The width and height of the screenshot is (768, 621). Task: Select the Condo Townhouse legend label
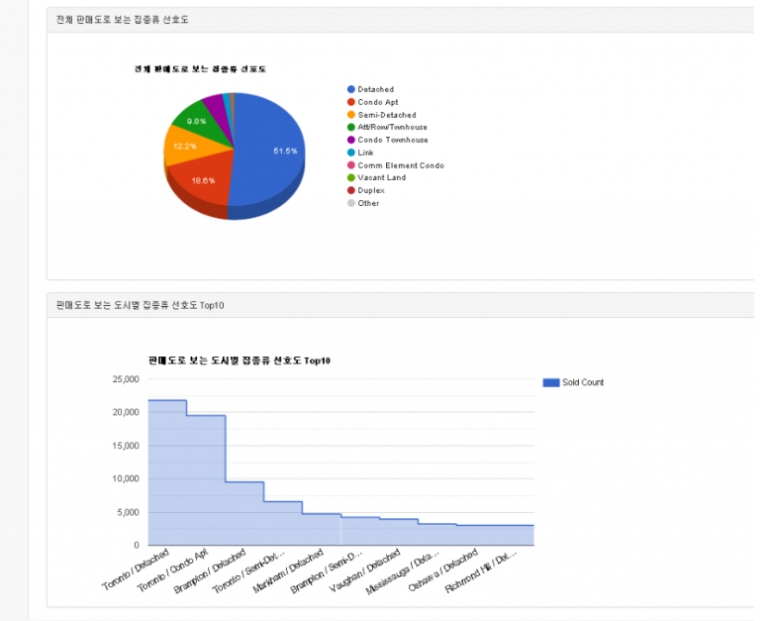click(x=392, y=140)
